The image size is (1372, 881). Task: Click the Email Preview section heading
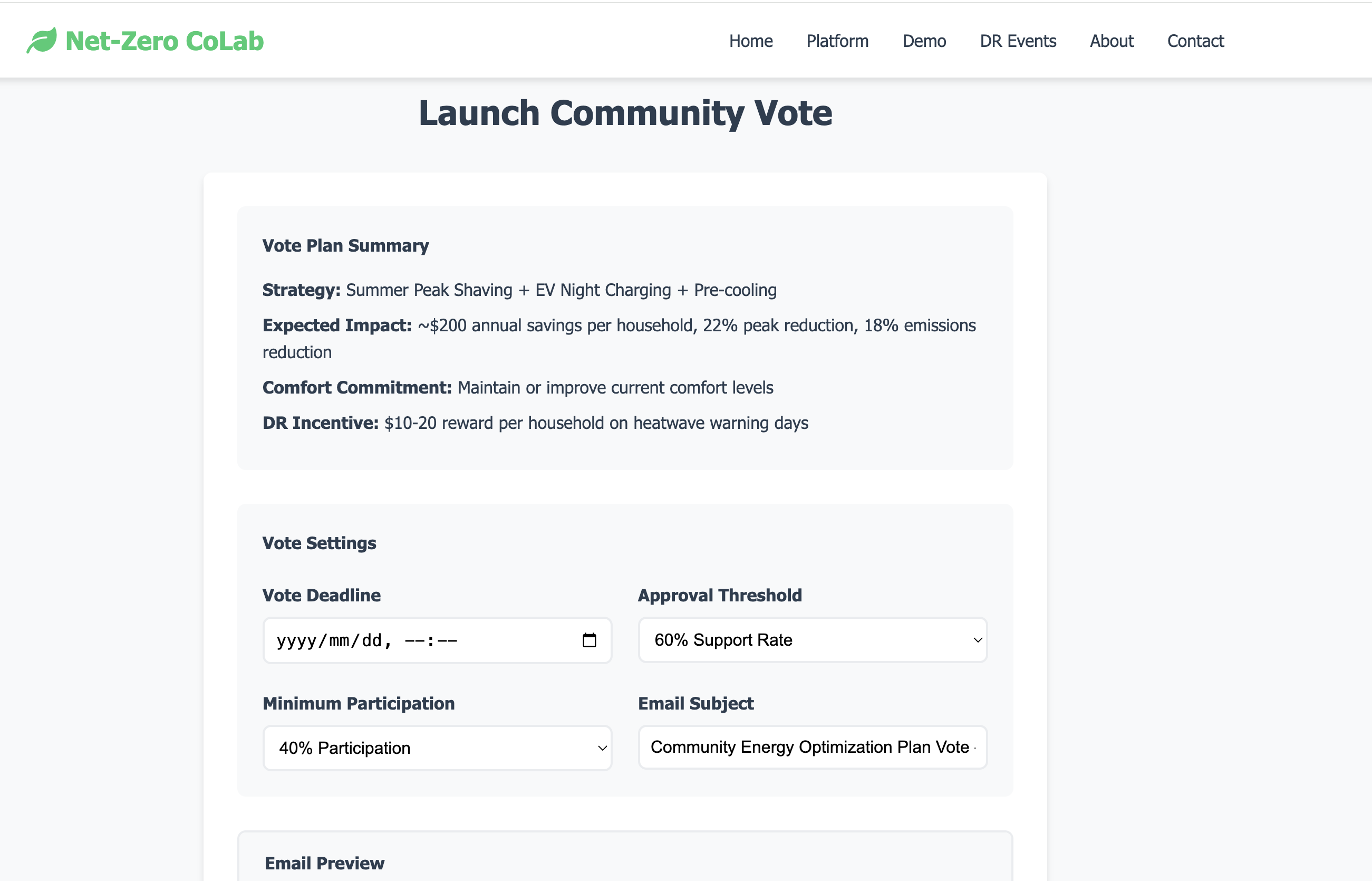pos(324,863)
